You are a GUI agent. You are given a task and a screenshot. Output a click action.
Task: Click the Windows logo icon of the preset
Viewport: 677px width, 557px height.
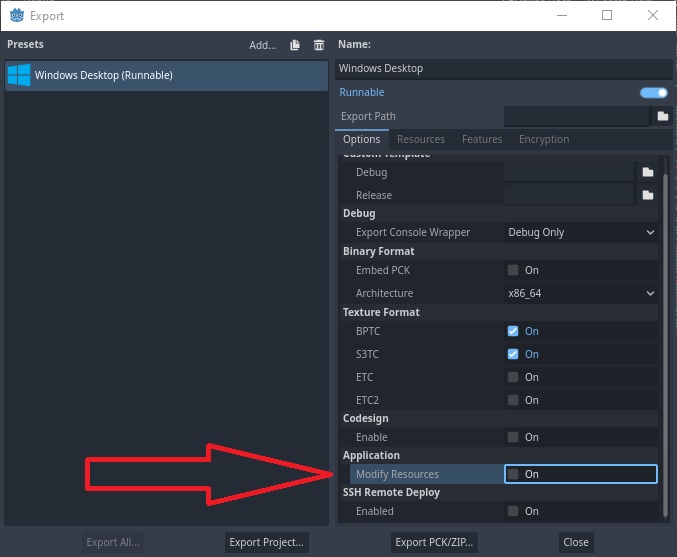19,75
